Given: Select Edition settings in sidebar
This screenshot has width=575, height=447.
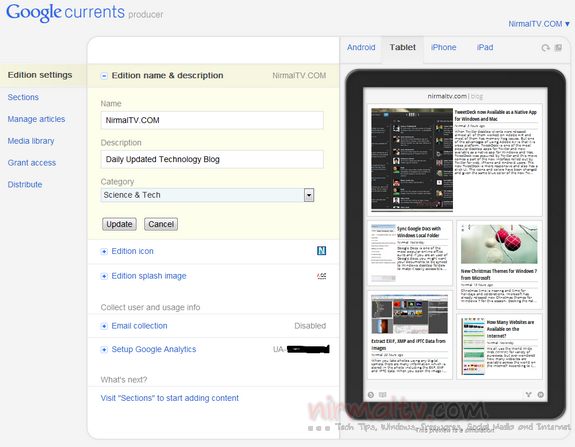Looking at the screenshot, I should [40, 75].
